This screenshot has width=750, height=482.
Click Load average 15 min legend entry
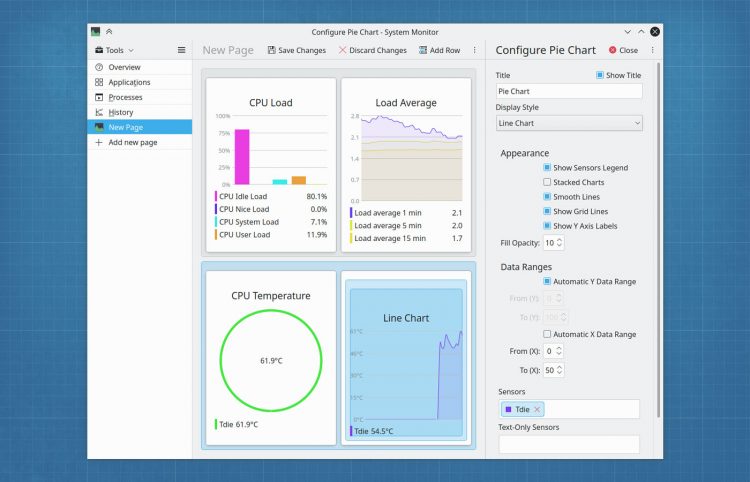coord(406,238)
